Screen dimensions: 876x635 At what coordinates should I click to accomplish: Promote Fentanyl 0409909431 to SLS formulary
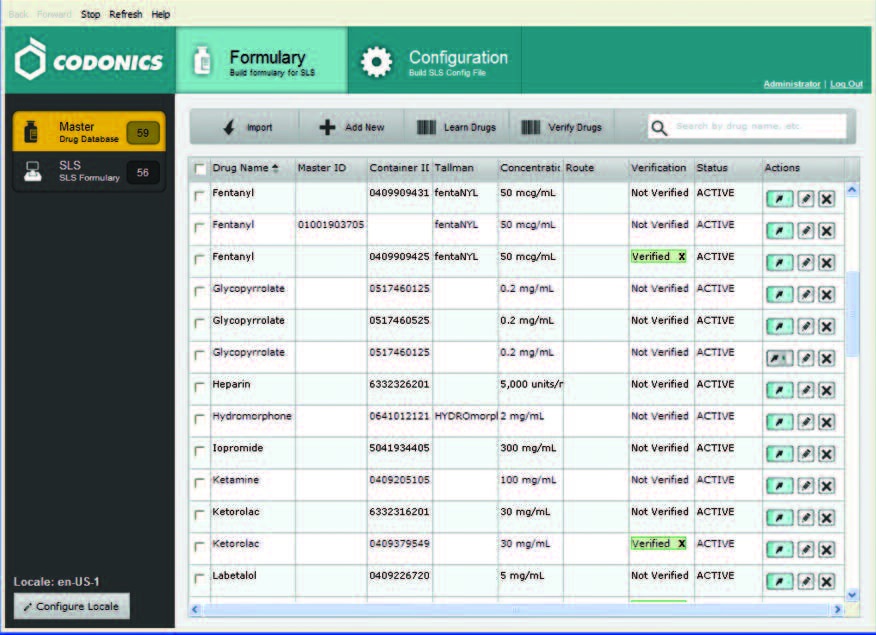(x=779, y=198)
